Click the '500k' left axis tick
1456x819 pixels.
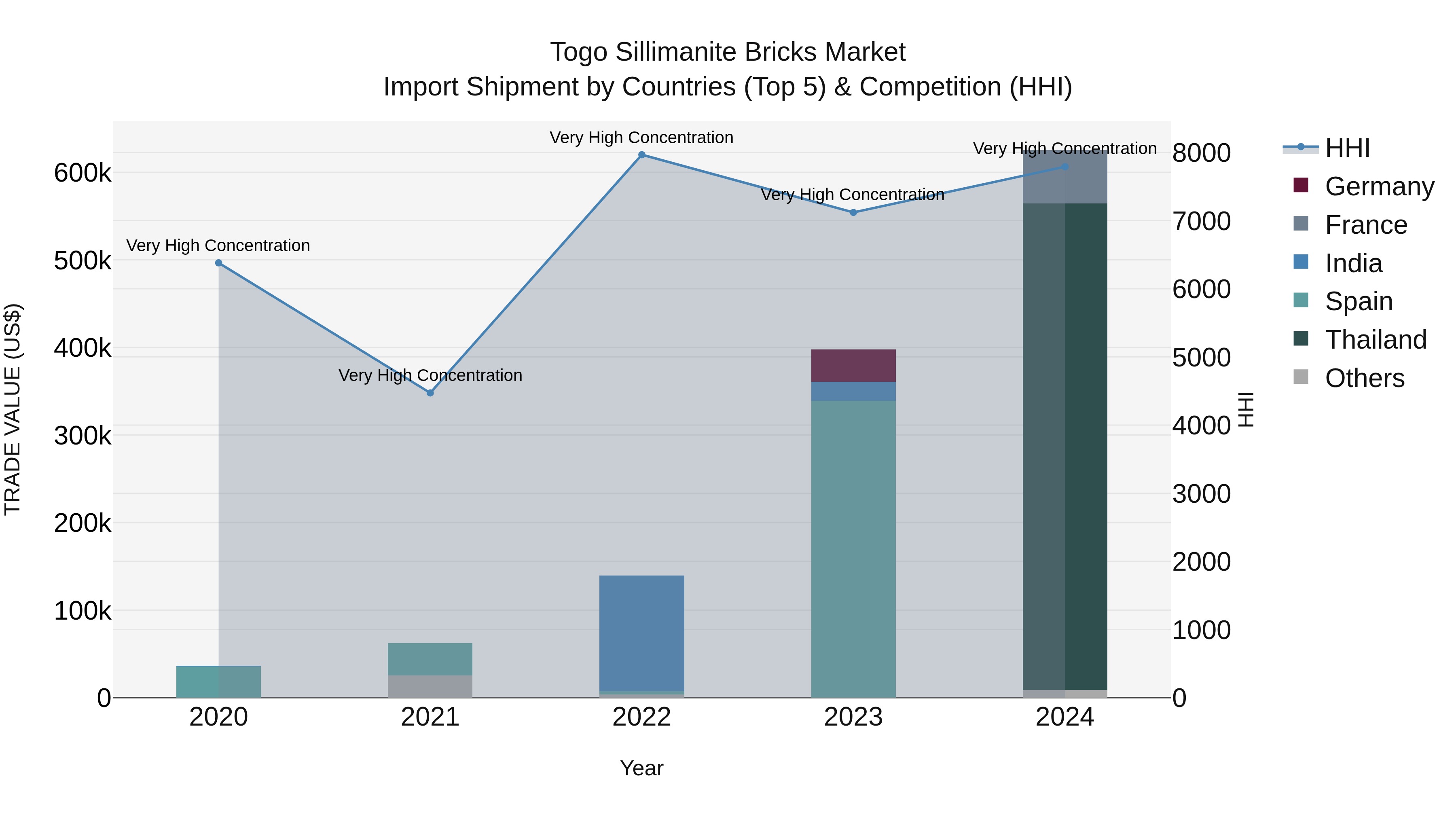tap(83, 260)
